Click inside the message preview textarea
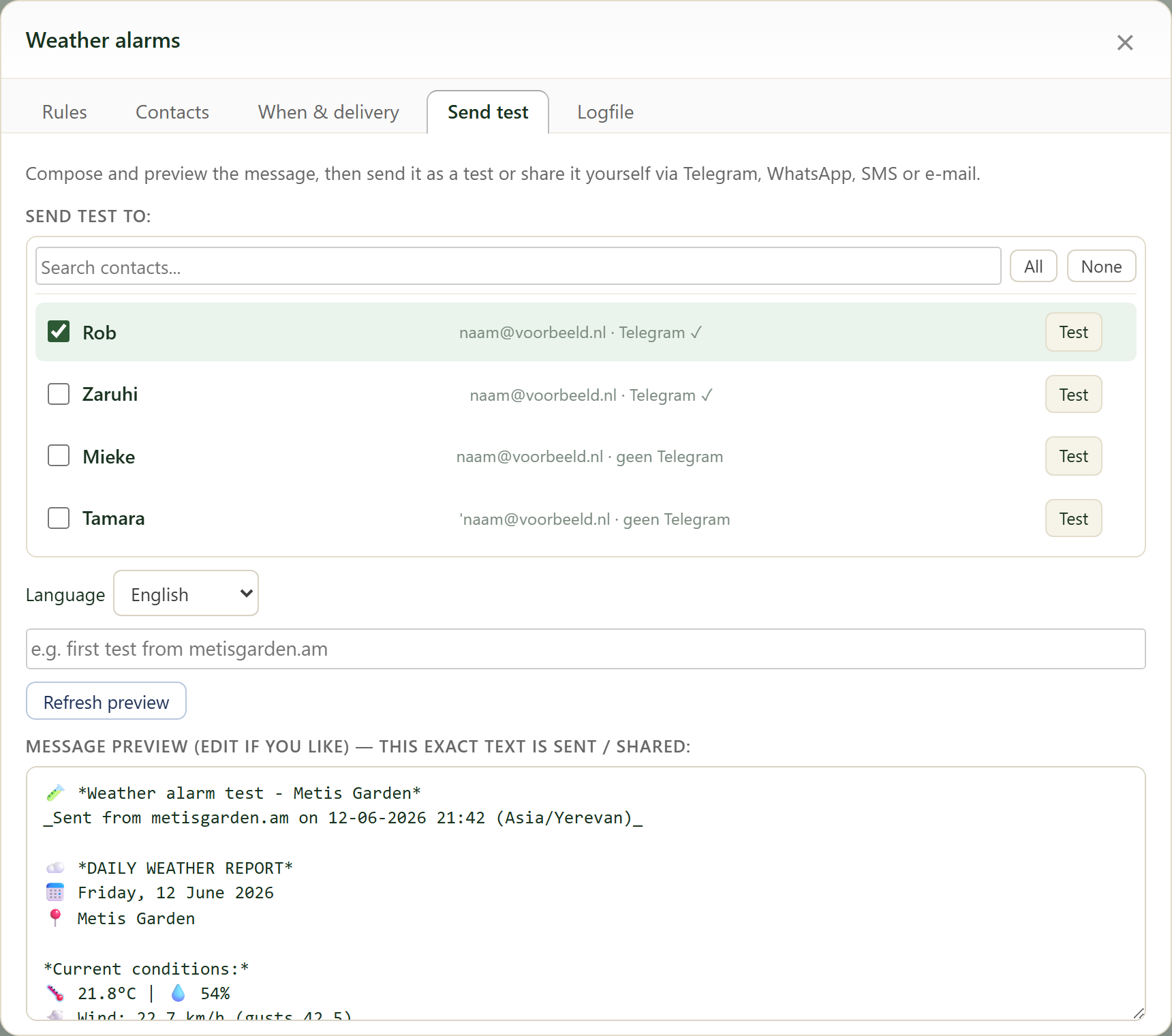 click(585, 894)
